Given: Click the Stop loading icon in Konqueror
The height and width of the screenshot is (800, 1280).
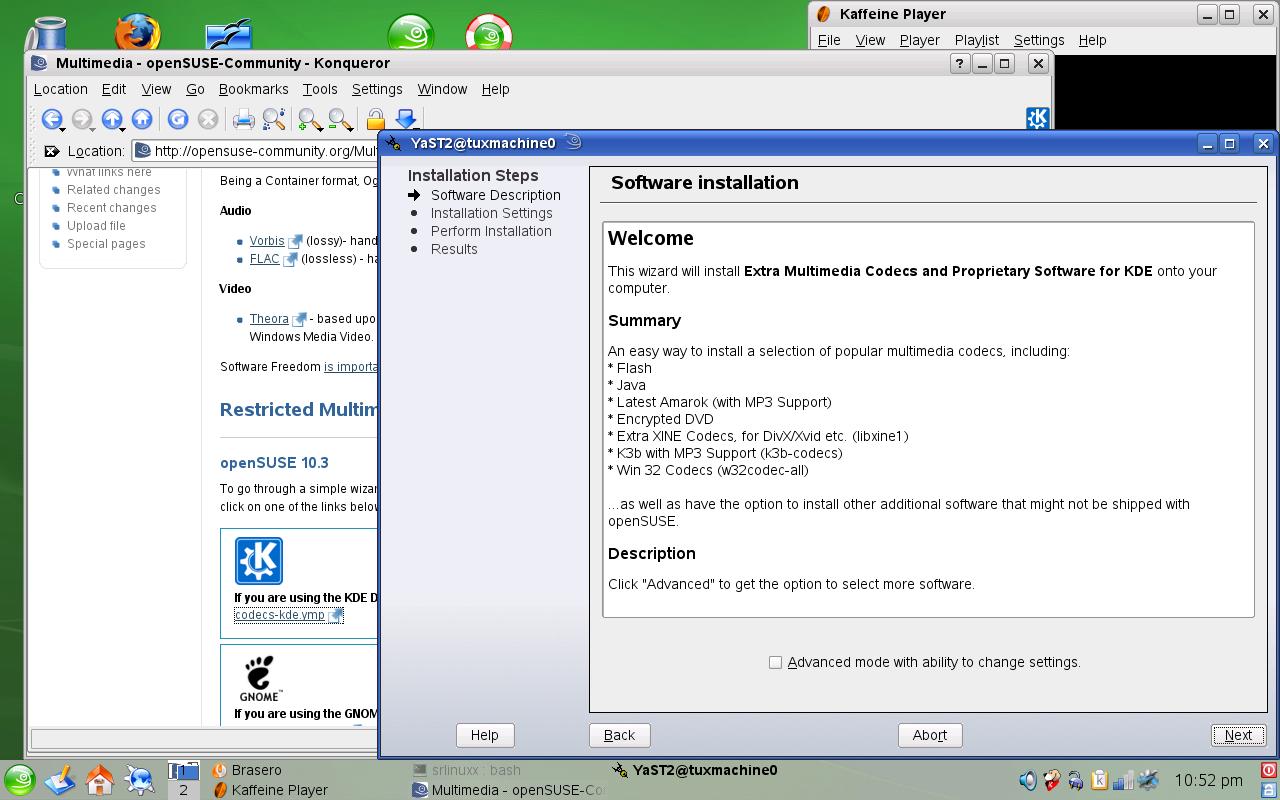Looking at the screenshot, I should coord(208,119).
